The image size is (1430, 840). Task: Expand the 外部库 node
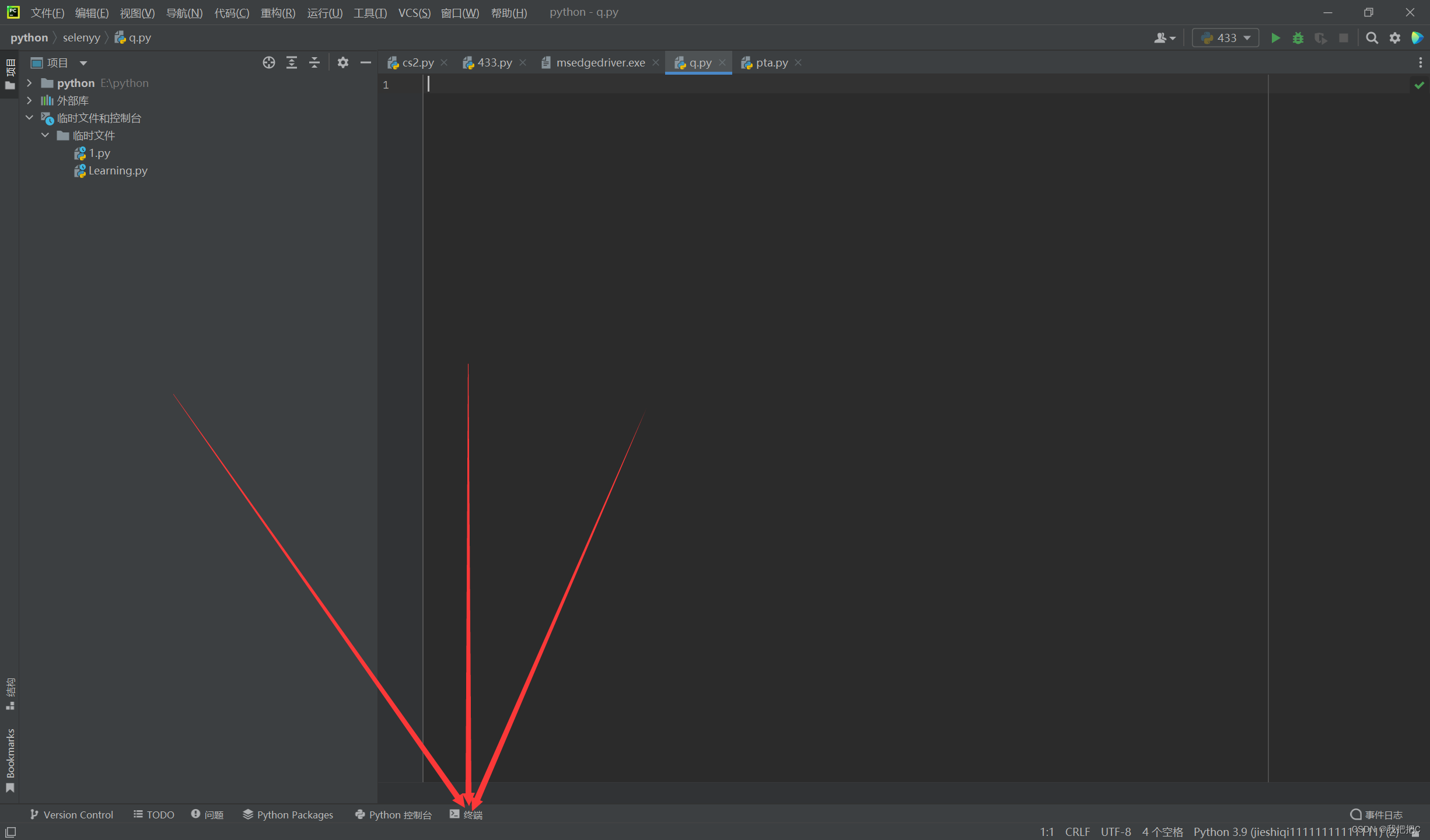click(29, 101)
